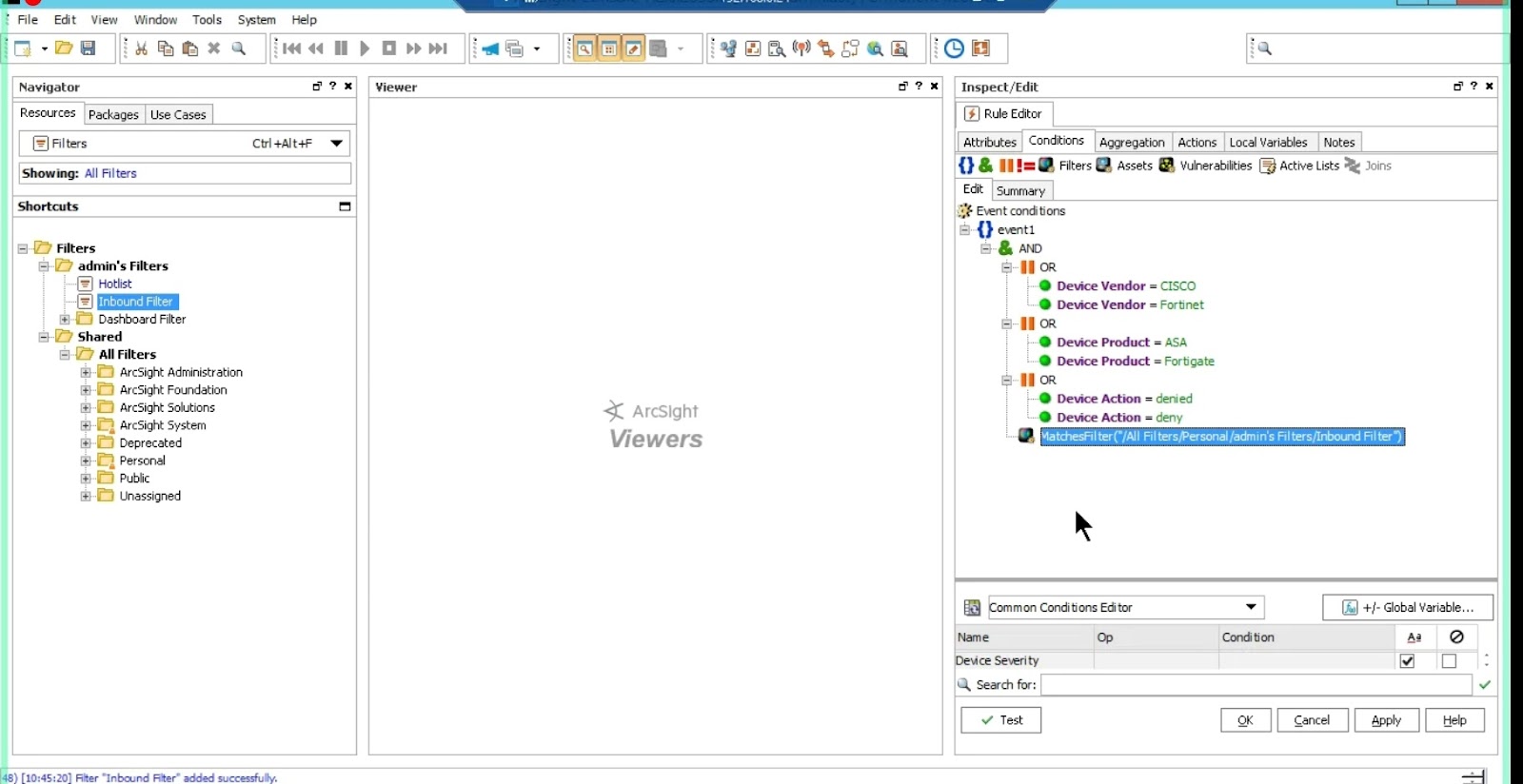Open the Common Conditions Editor dropdown
This screenshot has height=784, width=1523.
(1252, 607)
